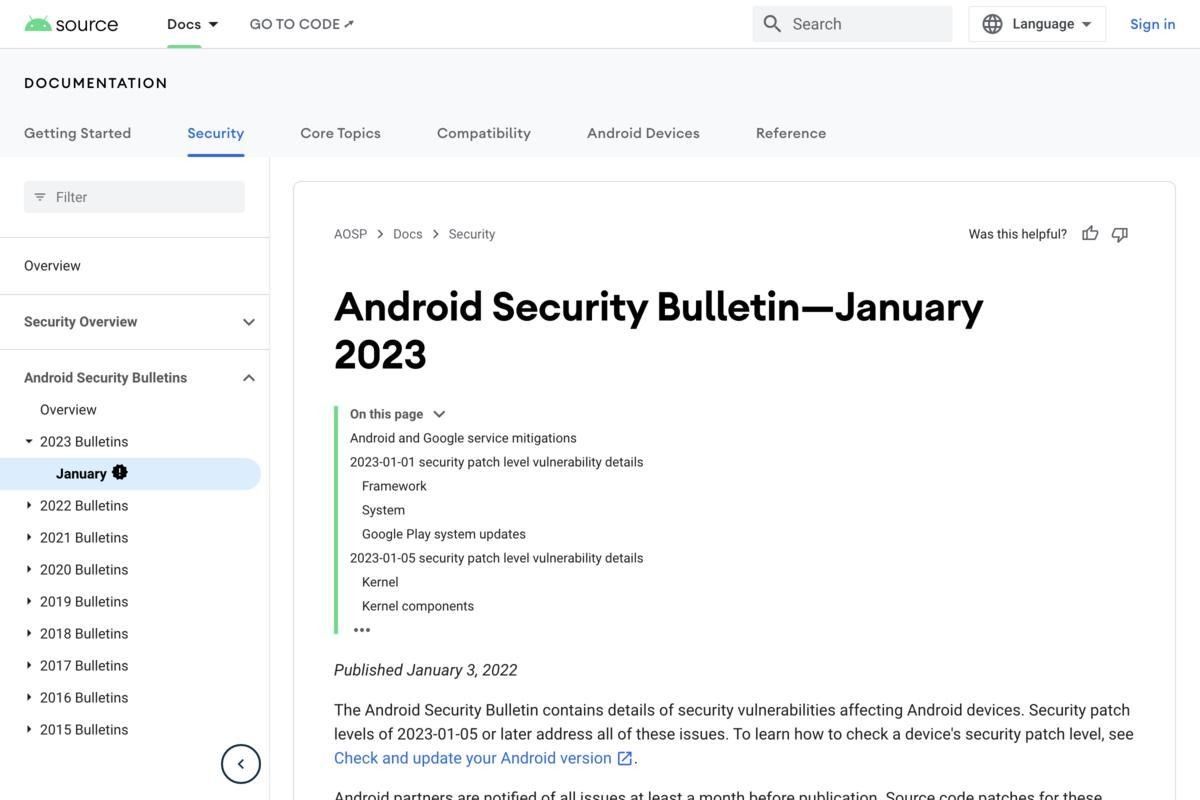Open the Docs dropdown menu
The image size is (1200, 800).
193,24
